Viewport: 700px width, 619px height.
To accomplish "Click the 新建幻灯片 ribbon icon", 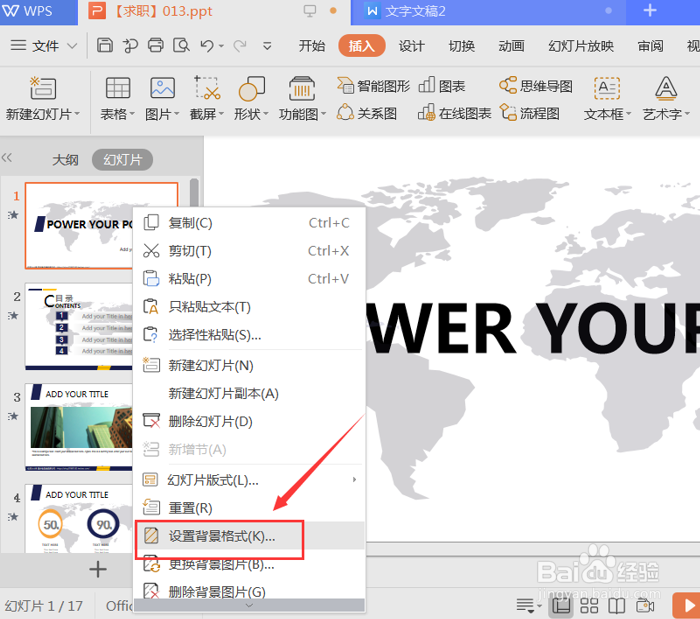I will 43,87.
